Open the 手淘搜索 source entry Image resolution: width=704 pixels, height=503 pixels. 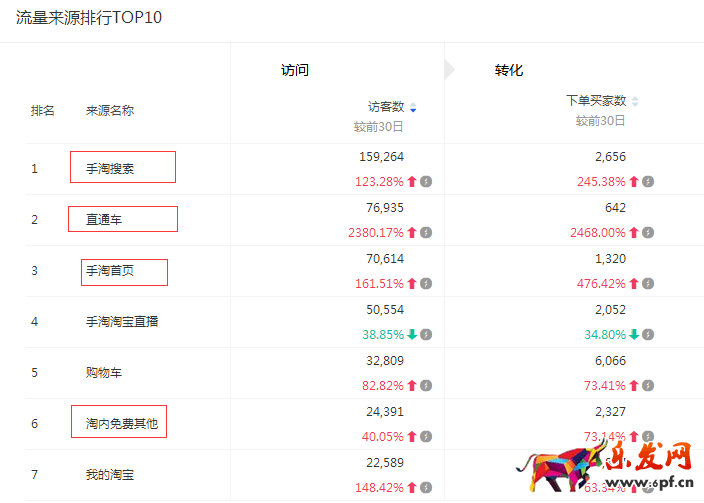110,169
